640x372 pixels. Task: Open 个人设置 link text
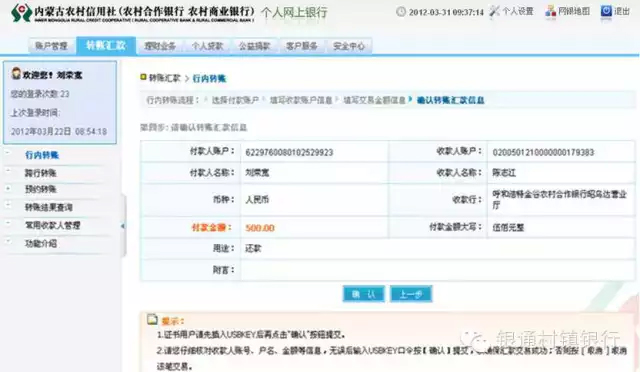pyautogui.click(x=518, y=11)
